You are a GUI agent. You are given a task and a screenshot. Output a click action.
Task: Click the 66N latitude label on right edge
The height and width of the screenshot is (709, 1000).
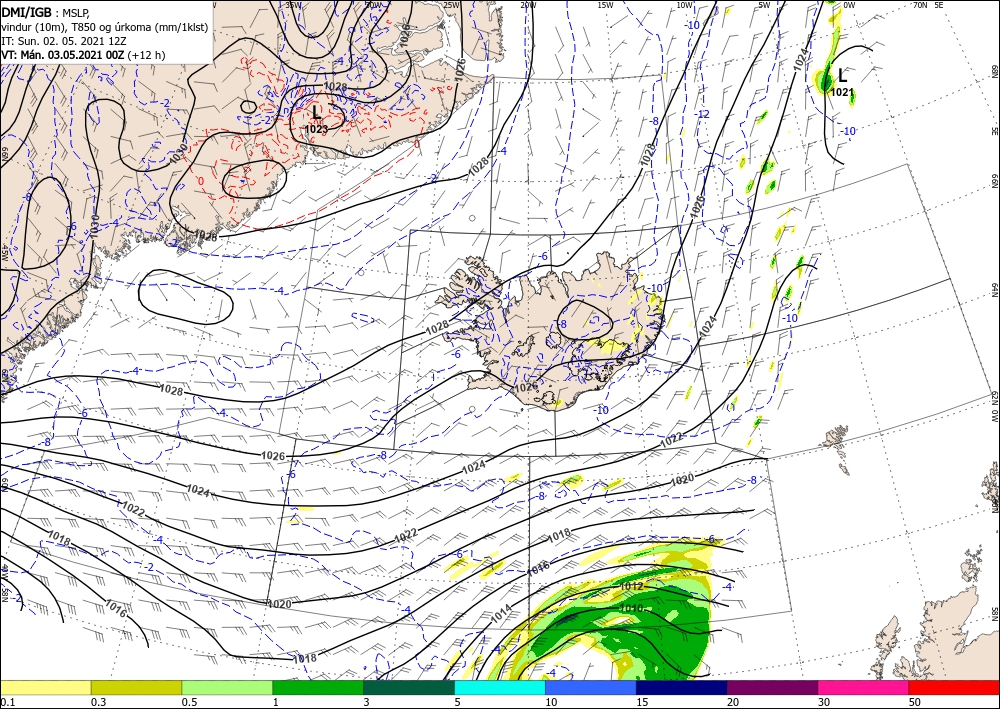(x=994, y=181)
